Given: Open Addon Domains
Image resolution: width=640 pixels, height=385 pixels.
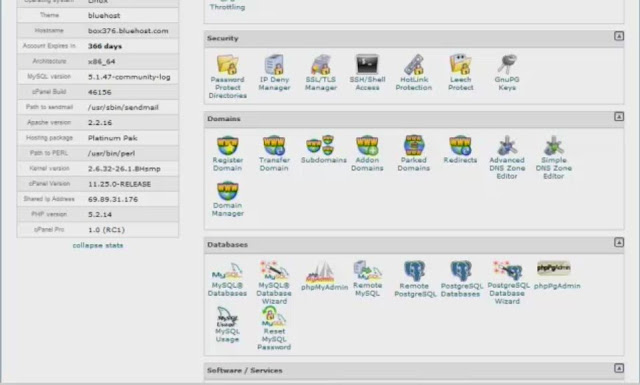Looking at the screenshot, I should pyautogui.click(x=367, y=154).
